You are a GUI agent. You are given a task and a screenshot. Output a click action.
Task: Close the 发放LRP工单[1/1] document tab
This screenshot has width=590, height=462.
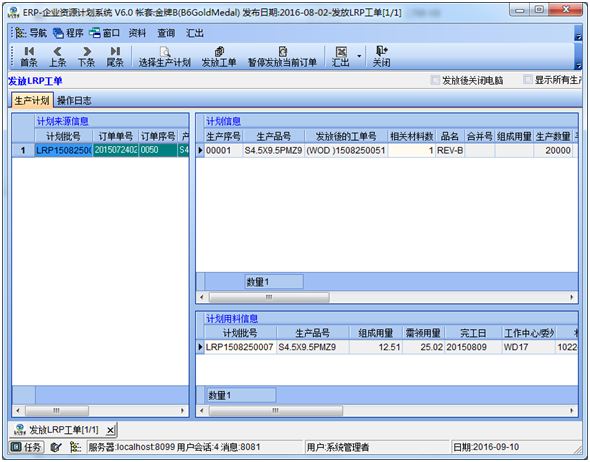click(x=110, y=430)
